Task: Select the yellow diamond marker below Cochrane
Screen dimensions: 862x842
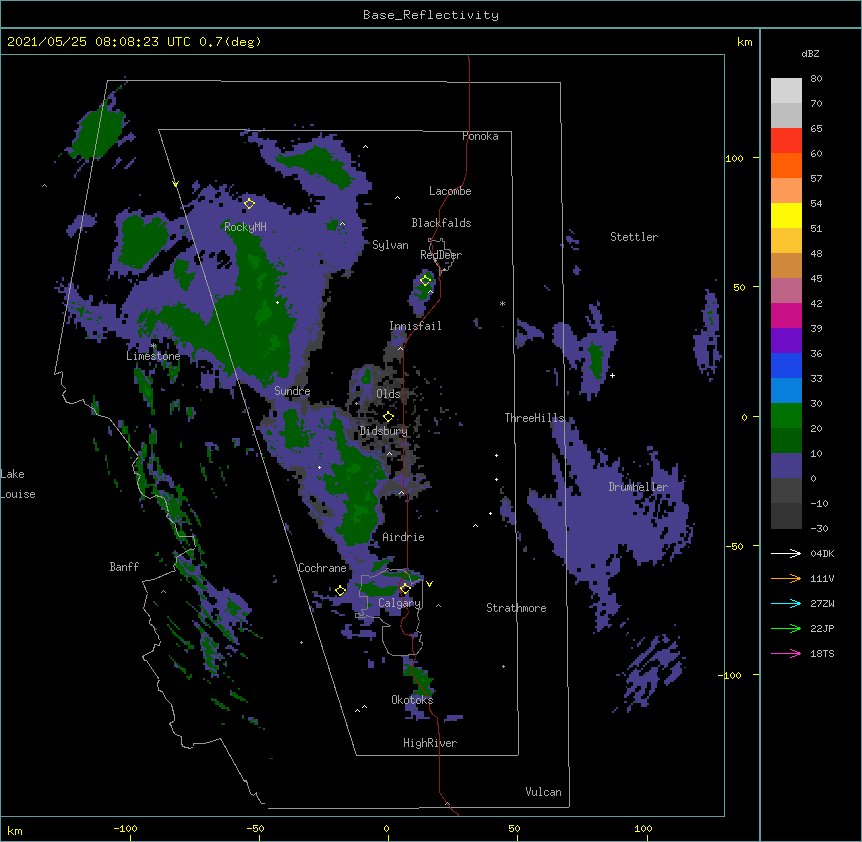Action: click(340, 590)
